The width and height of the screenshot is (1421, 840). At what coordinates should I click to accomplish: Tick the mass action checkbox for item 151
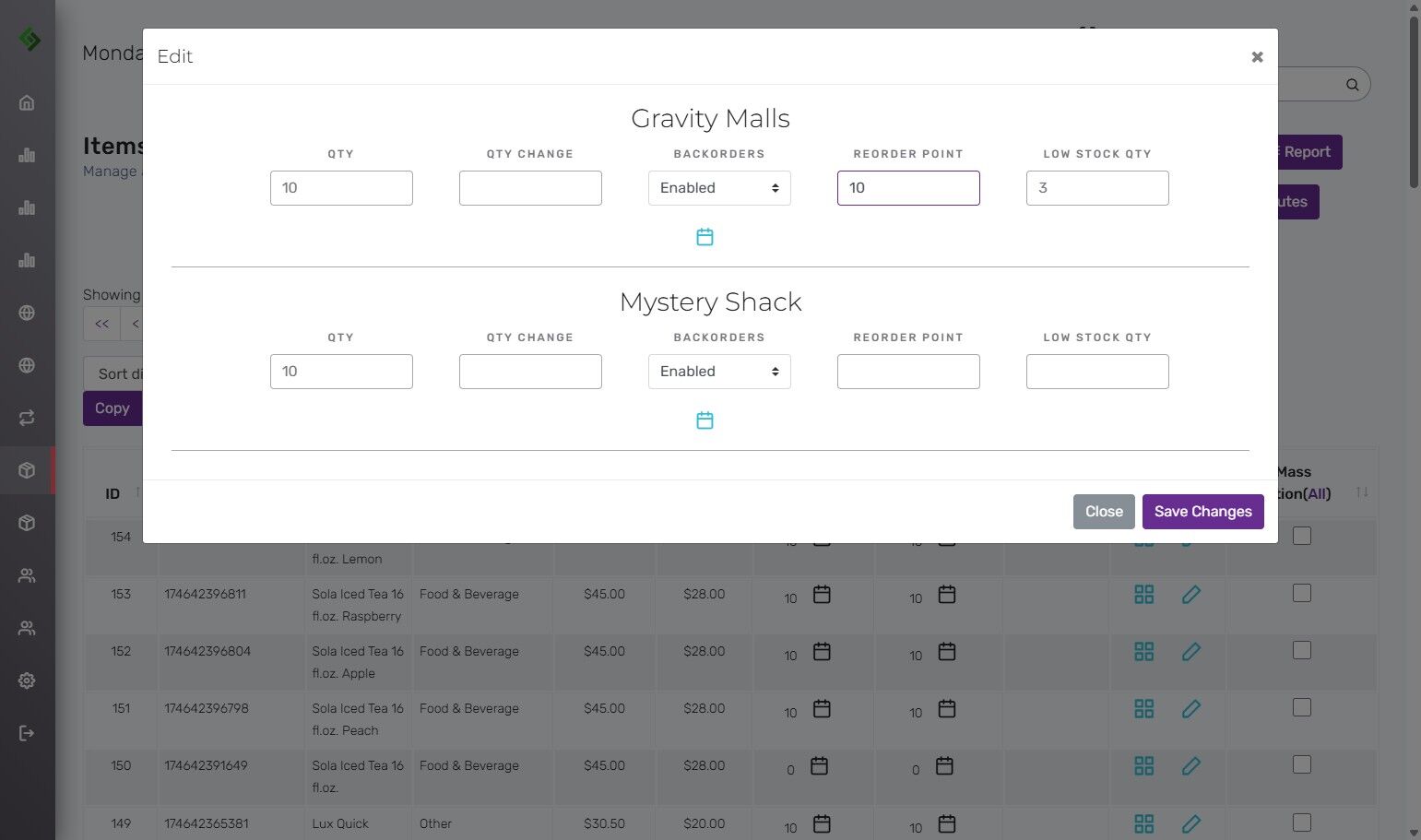(1302, 707)
